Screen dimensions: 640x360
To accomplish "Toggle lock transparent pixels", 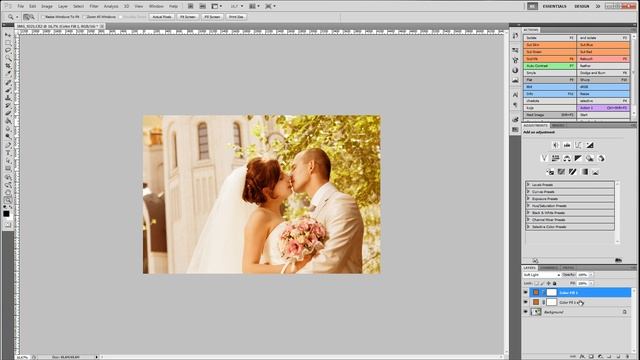I will pos(537,283).
